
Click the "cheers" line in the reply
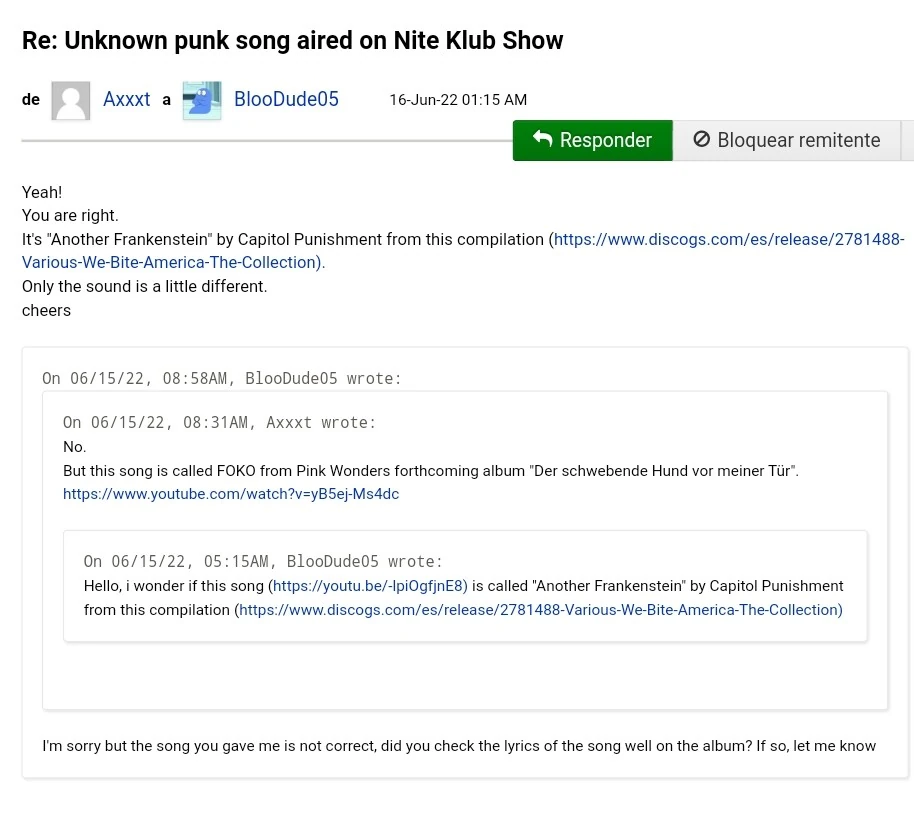pos(47,310)
